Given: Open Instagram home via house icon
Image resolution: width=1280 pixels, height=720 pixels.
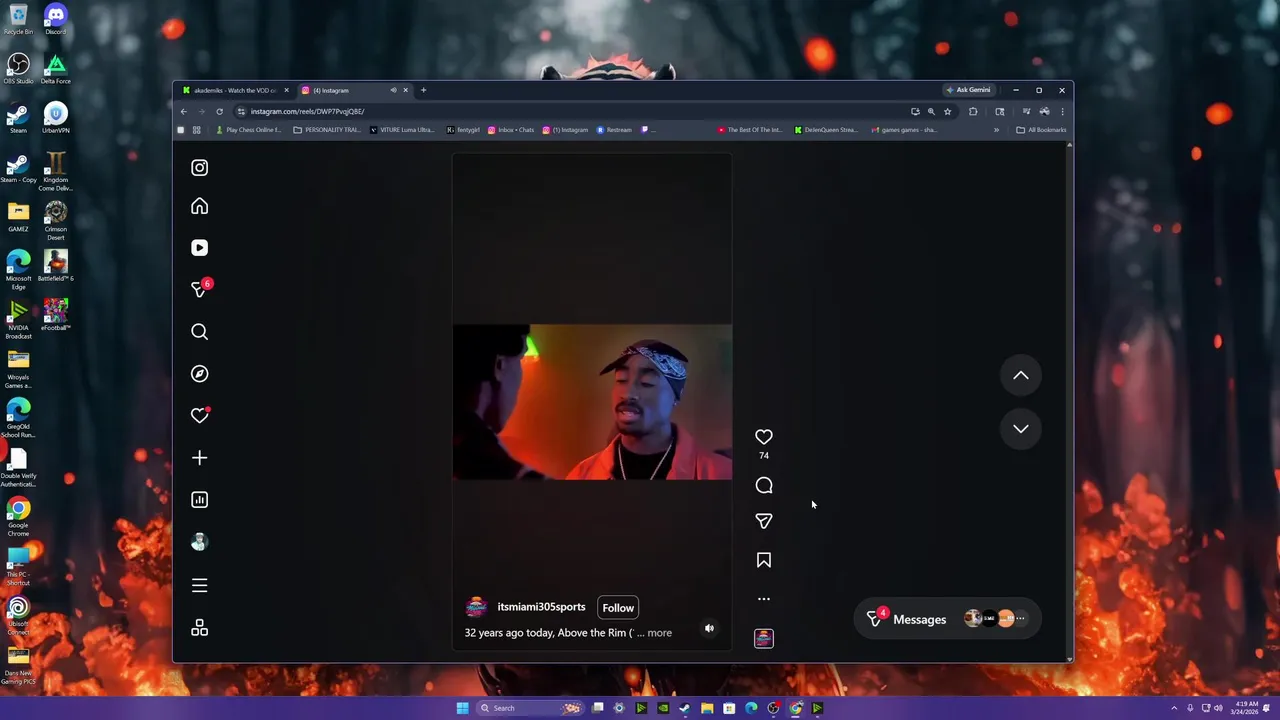Looking at the screenshot, I should tap(199, 207).
